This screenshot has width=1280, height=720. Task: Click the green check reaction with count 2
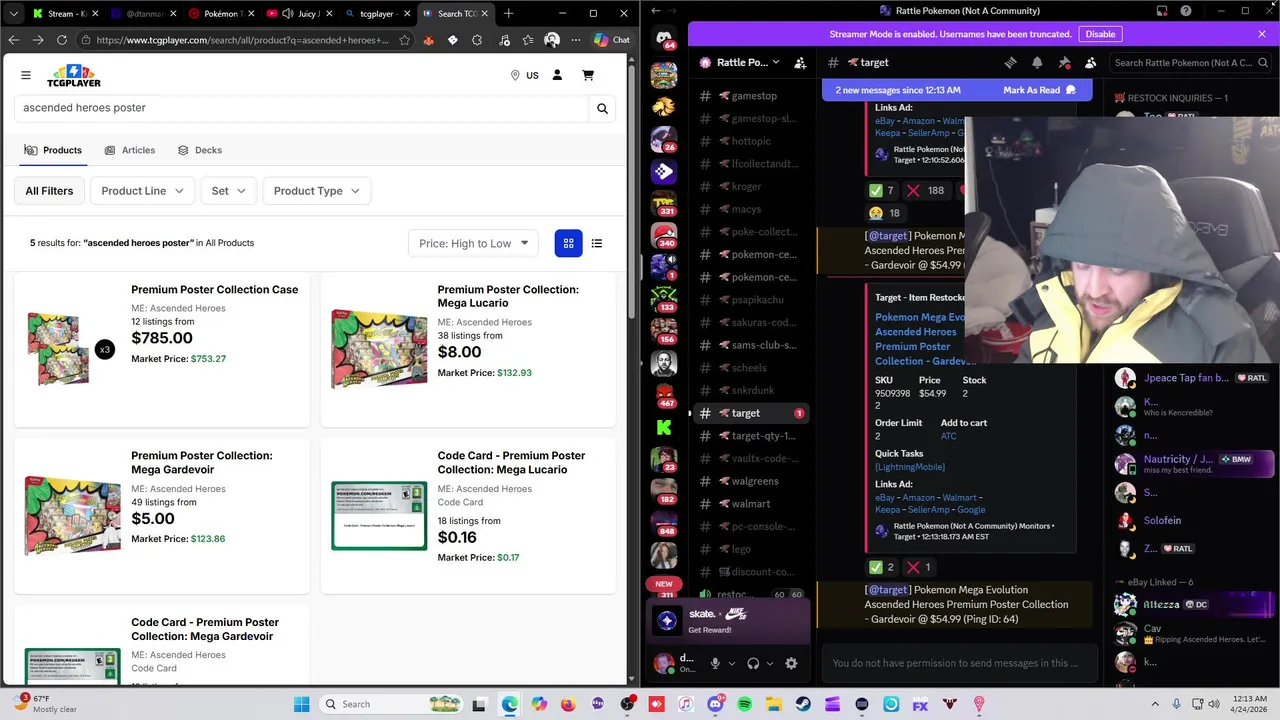882,567
